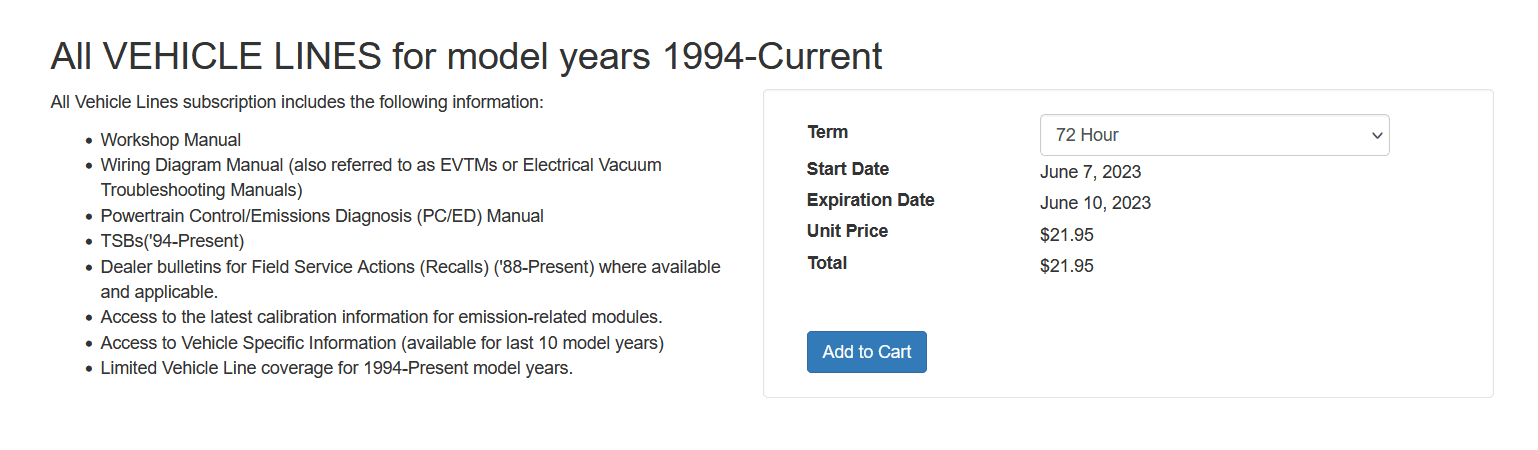Click Access to Vehicle Specific Information item
The image size is (1538, 450).
point(382,343)
